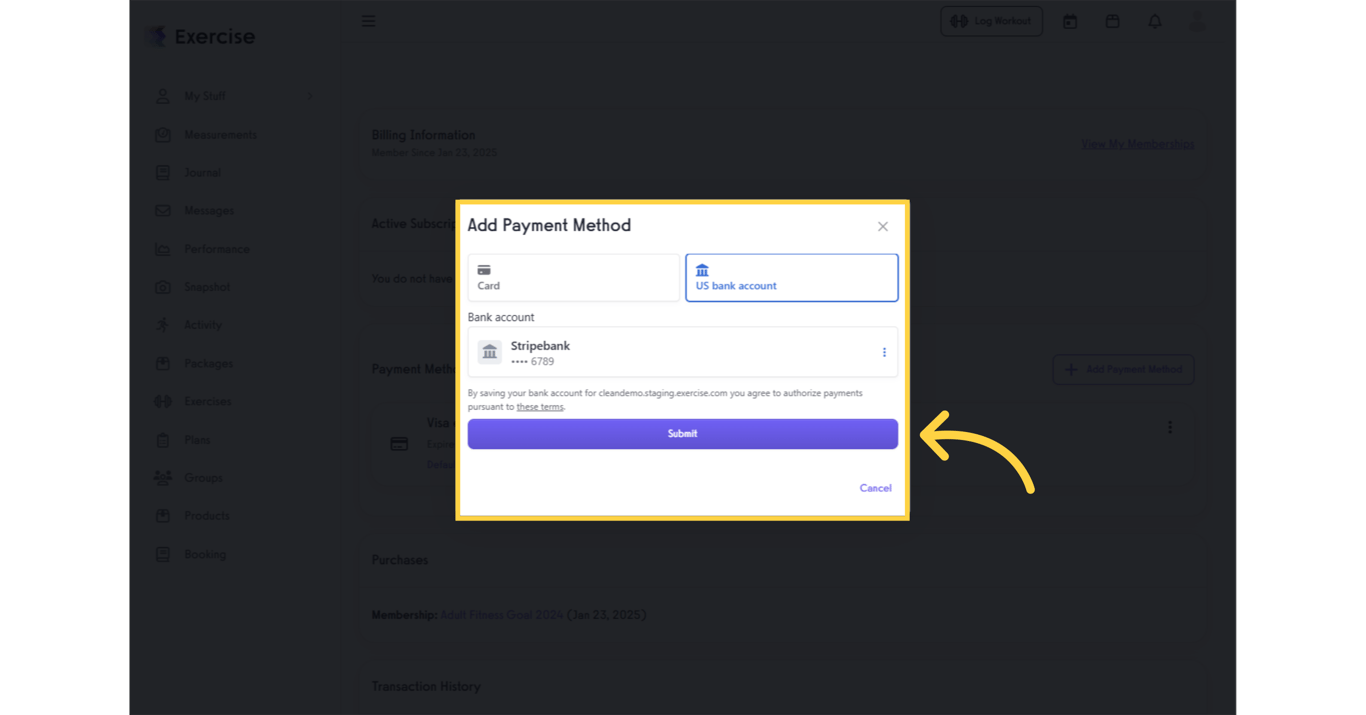The image size is (1366, 715).
Task: Toggle the hamburger sidebar menu
Action: 369,21
